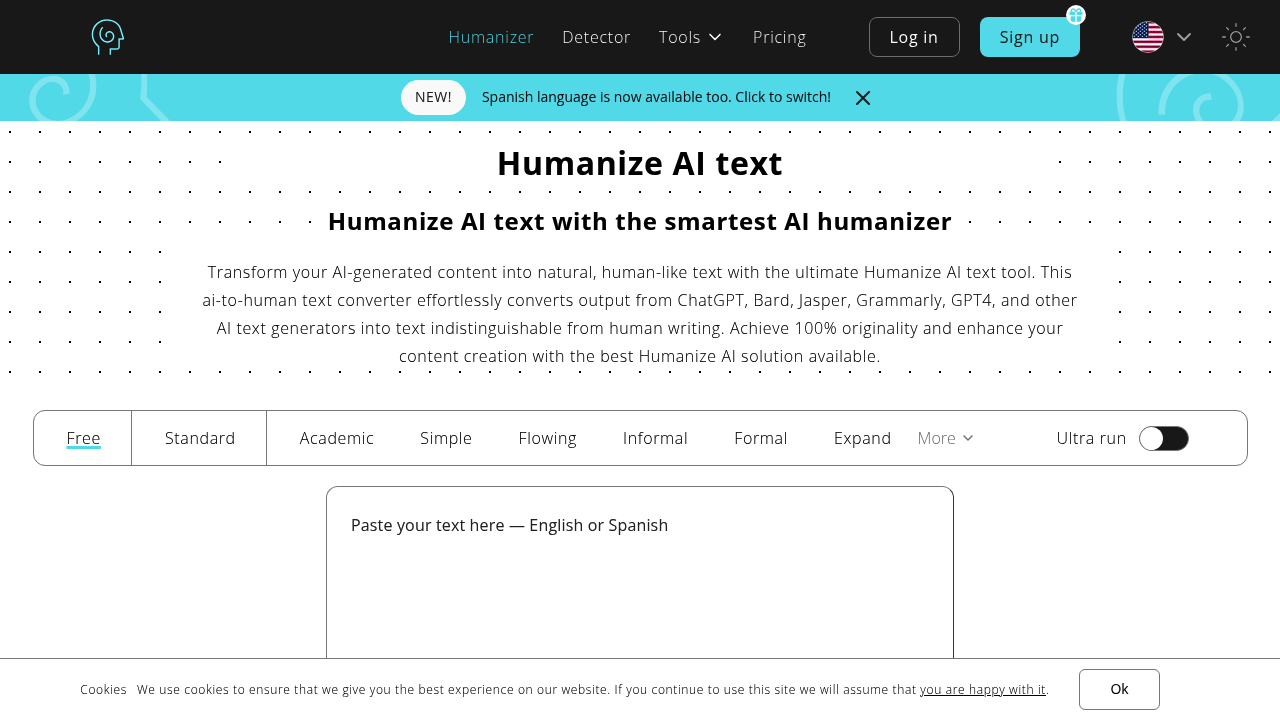Click the AISEO logo icon
The image size is (1280, 720).
coord(107,37)
